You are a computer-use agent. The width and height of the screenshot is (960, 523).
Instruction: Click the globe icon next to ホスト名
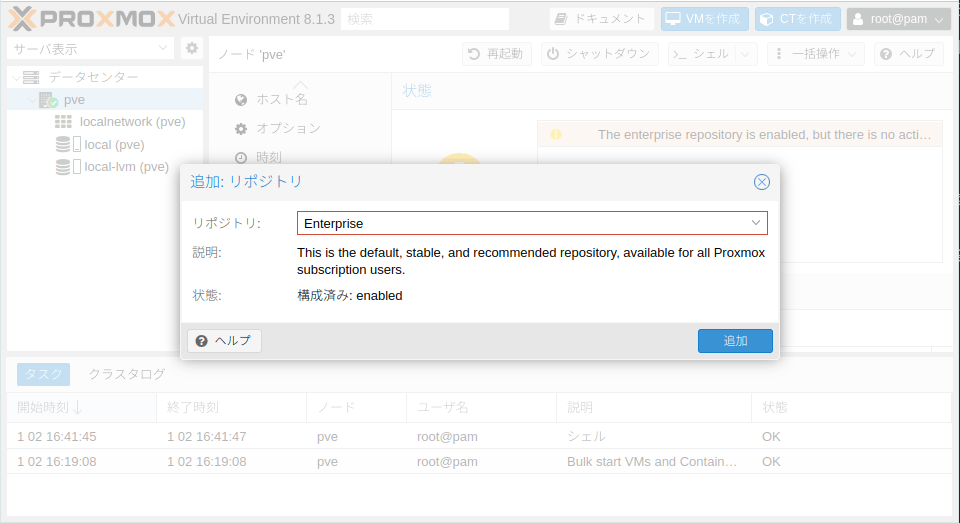[x=241, y=100]
